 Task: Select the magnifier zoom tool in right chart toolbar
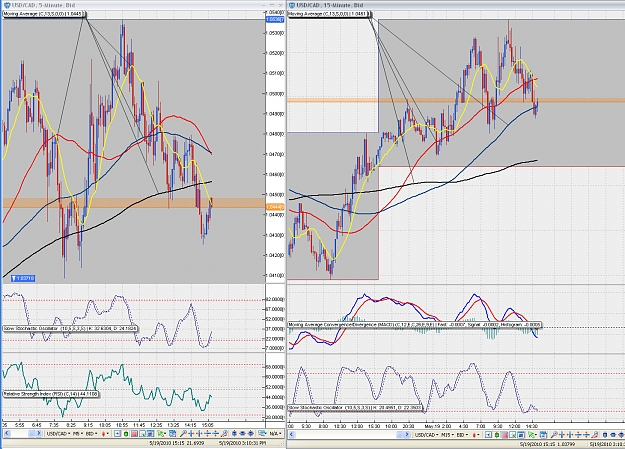[x=554, y=435]
